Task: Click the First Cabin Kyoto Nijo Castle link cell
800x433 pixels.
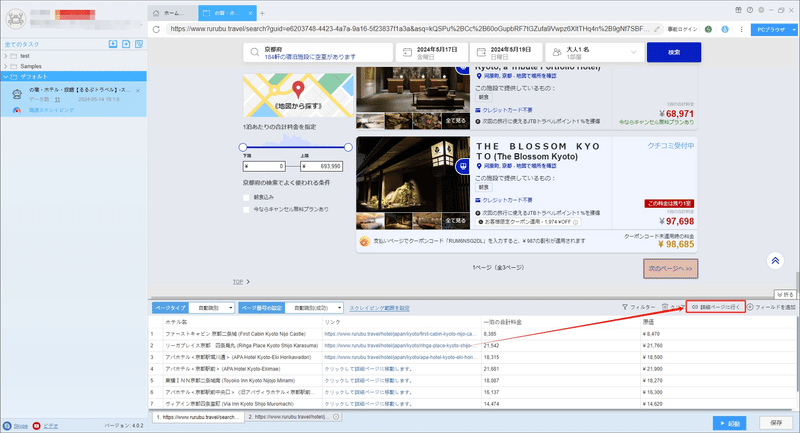Action: [401, 334]
